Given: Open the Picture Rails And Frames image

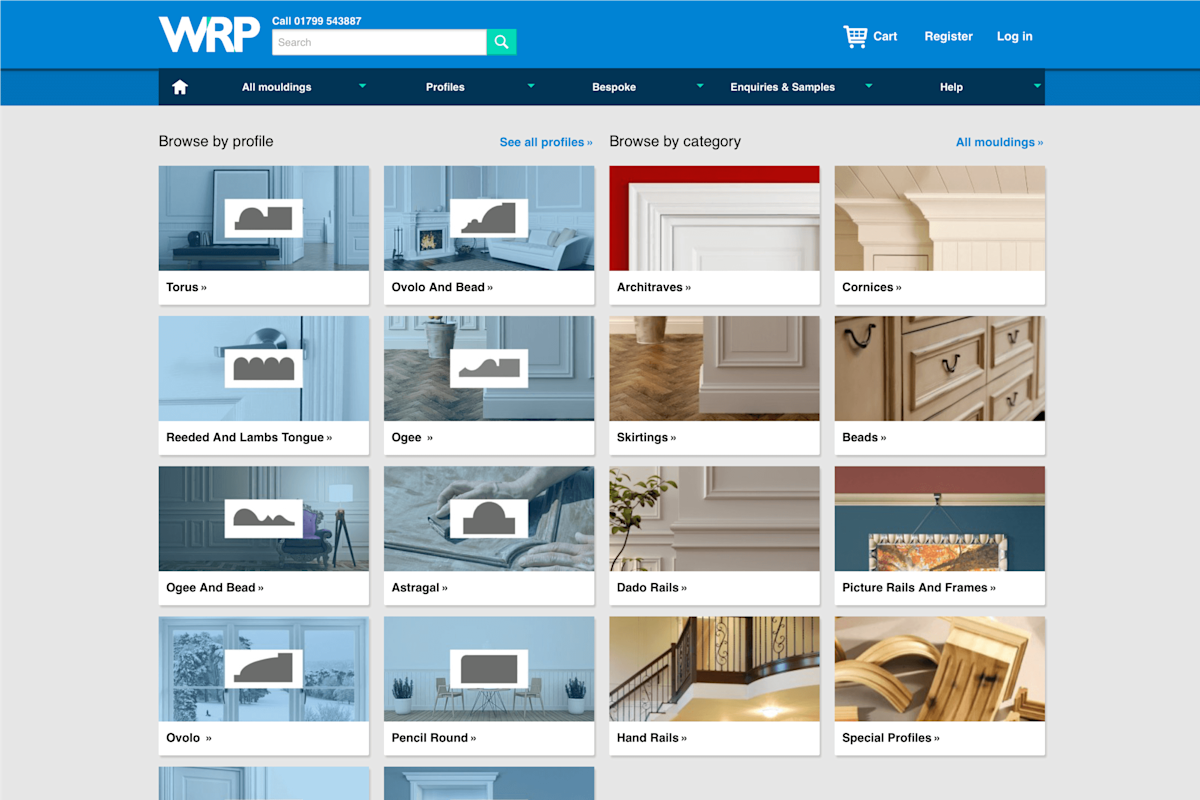Looking at the screenshot, I should click(x=940, y=519).
